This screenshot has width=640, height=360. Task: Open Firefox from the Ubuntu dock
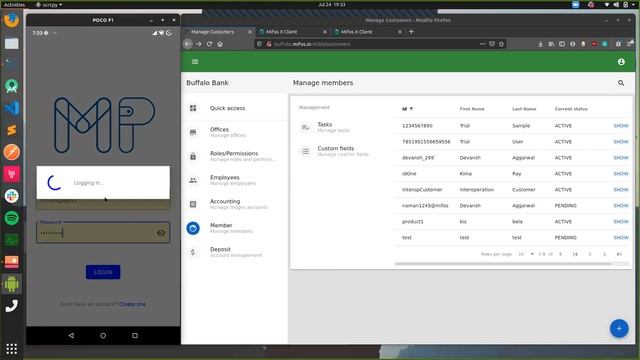[11, 20]
